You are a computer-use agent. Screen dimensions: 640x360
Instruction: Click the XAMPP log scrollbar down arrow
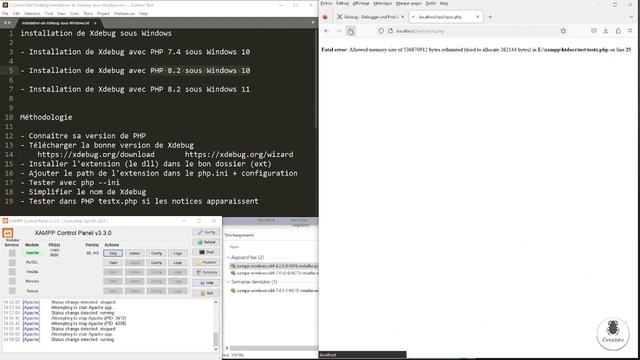click(216, 349)
